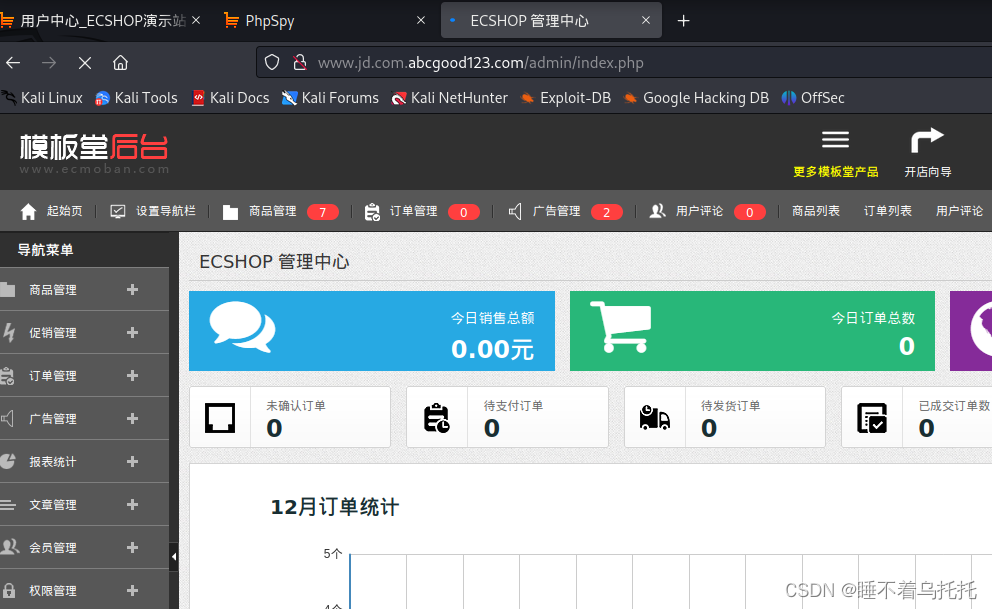
Task: Expand 权限管理 plus in sidebar
Action: 132,591
